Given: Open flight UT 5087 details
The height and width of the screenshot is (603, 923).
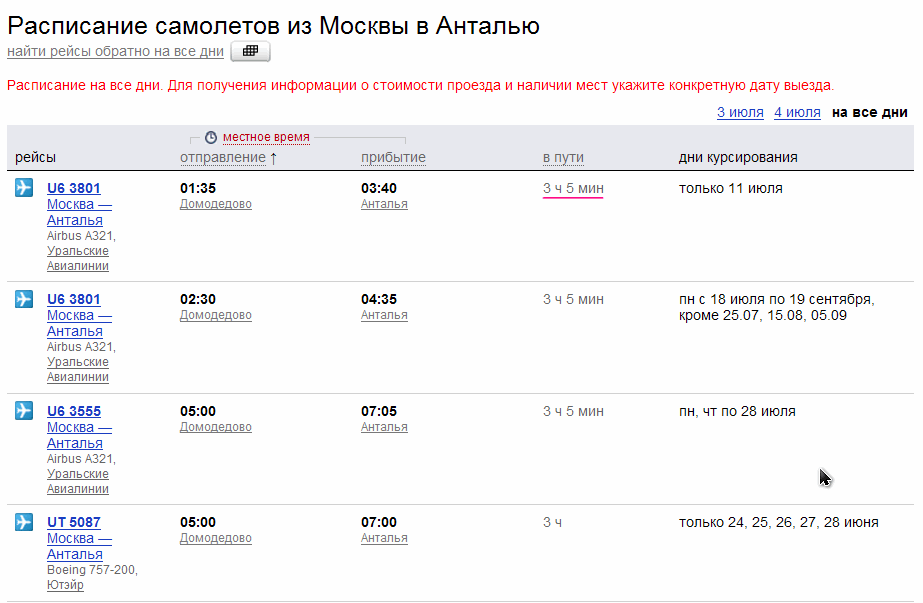Looking at the screenshot, I should pos(74,522).
